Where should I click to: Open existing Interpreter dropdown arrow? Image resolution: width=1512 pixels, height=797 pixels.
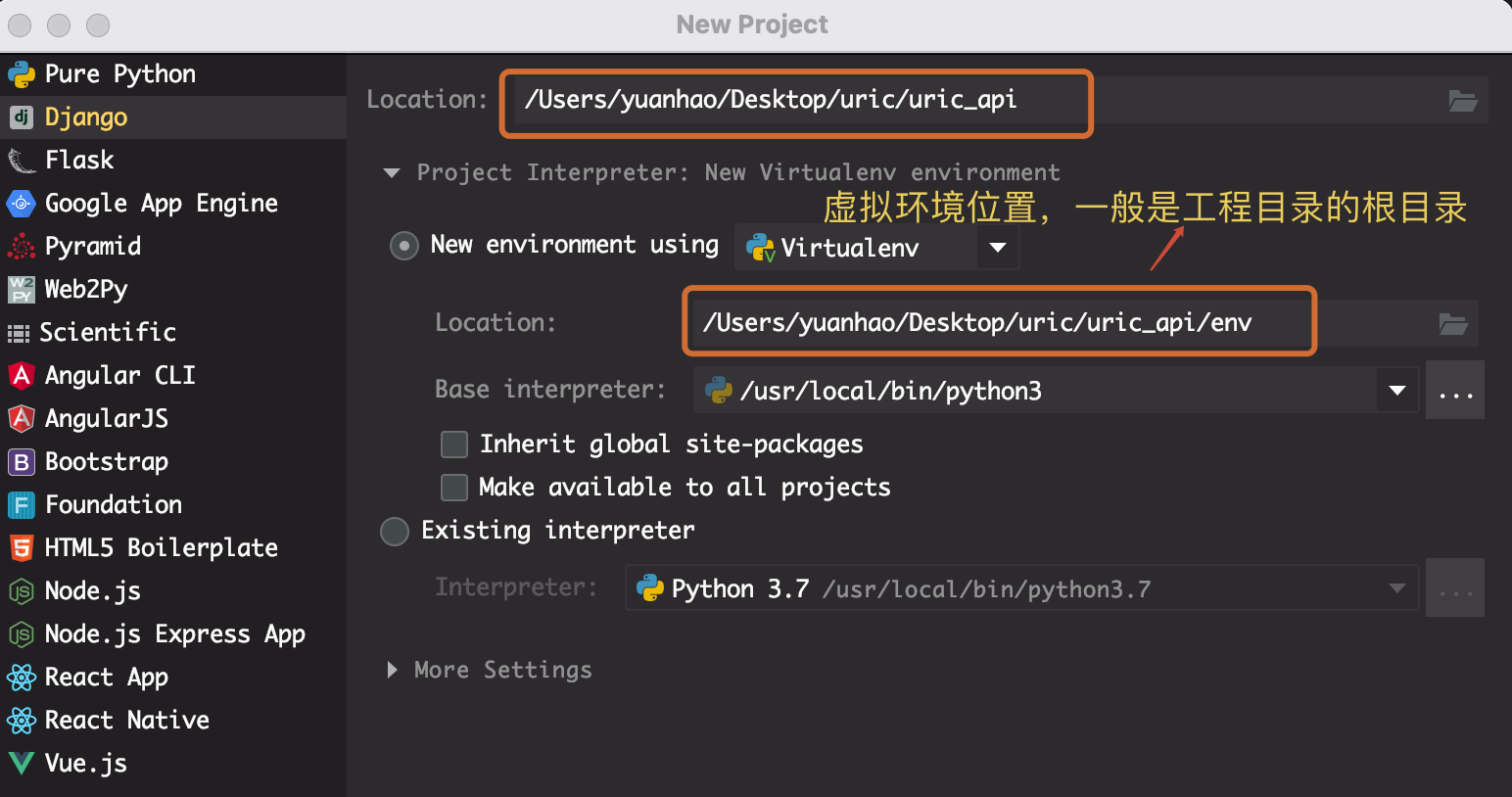pos(1397,588)
